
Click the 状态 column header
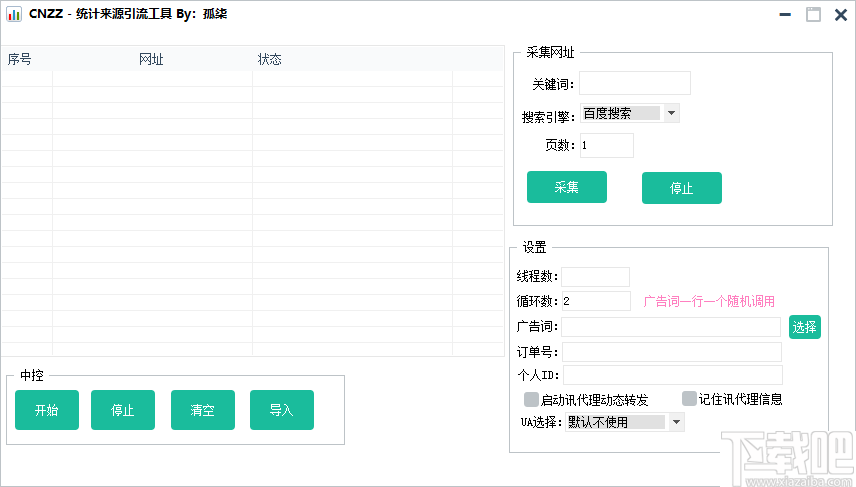point(270,59)
